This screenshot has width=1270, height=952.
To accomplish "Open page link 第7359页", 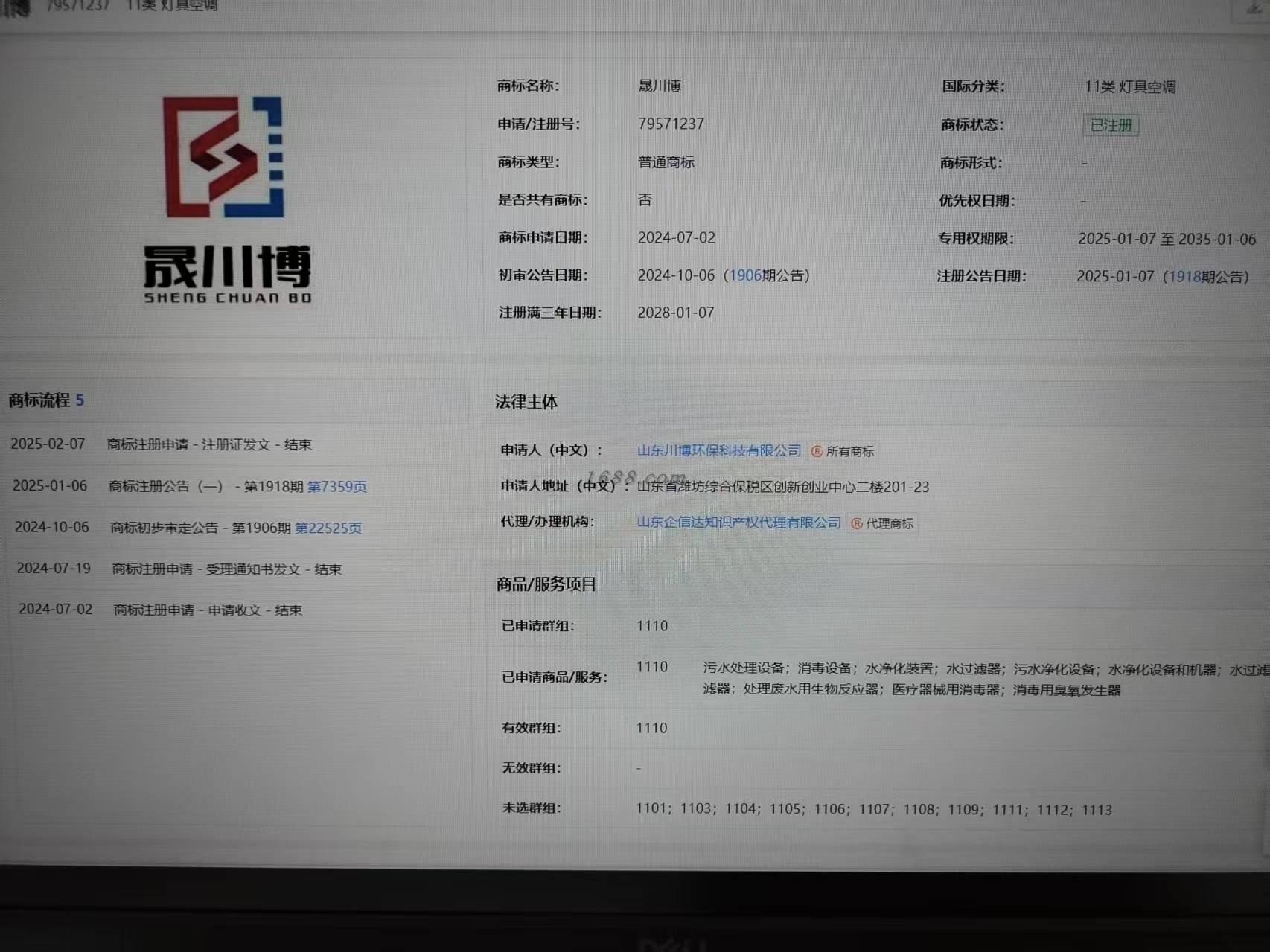I will tap(337, 486).
